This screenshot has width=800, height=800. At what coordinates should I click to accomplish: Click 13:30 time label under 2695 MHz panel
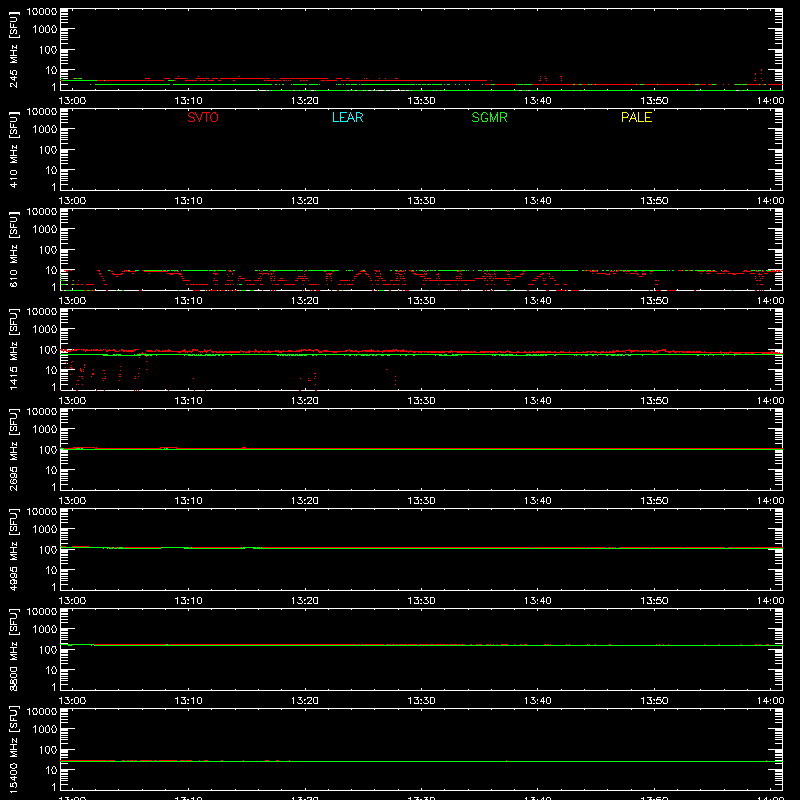point(421,501)
